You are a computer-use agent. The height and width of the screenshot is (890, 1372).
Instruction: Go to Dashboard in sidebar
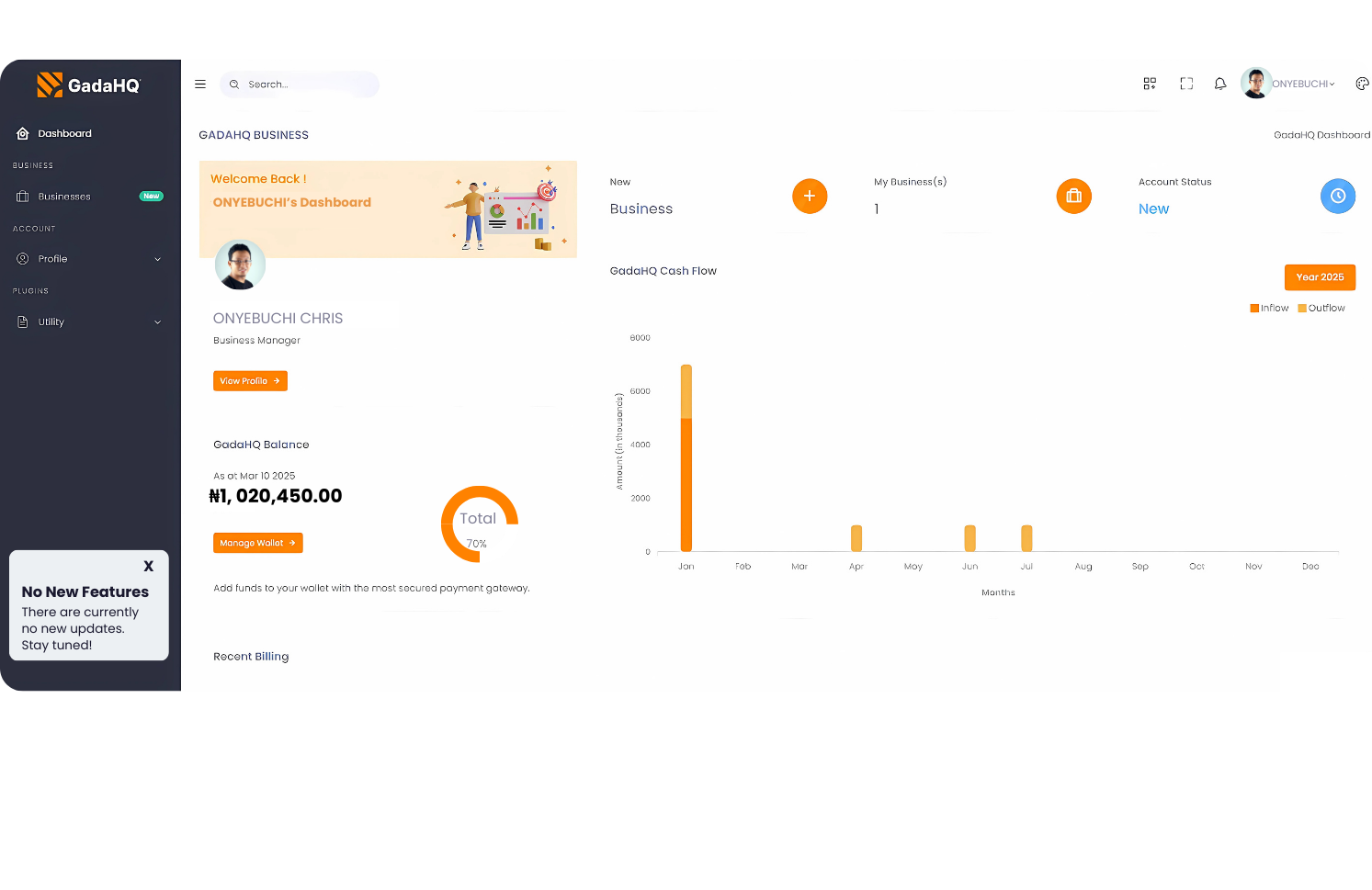click(64, 134)
